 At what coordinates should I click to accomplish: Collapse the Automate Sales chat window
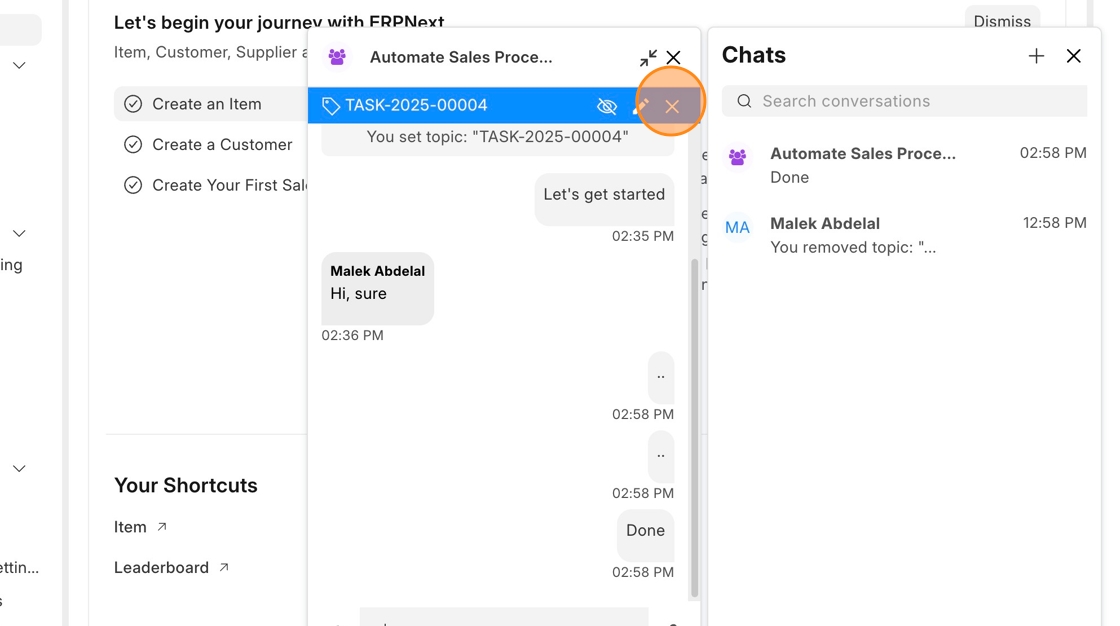(x=648, y=58)
